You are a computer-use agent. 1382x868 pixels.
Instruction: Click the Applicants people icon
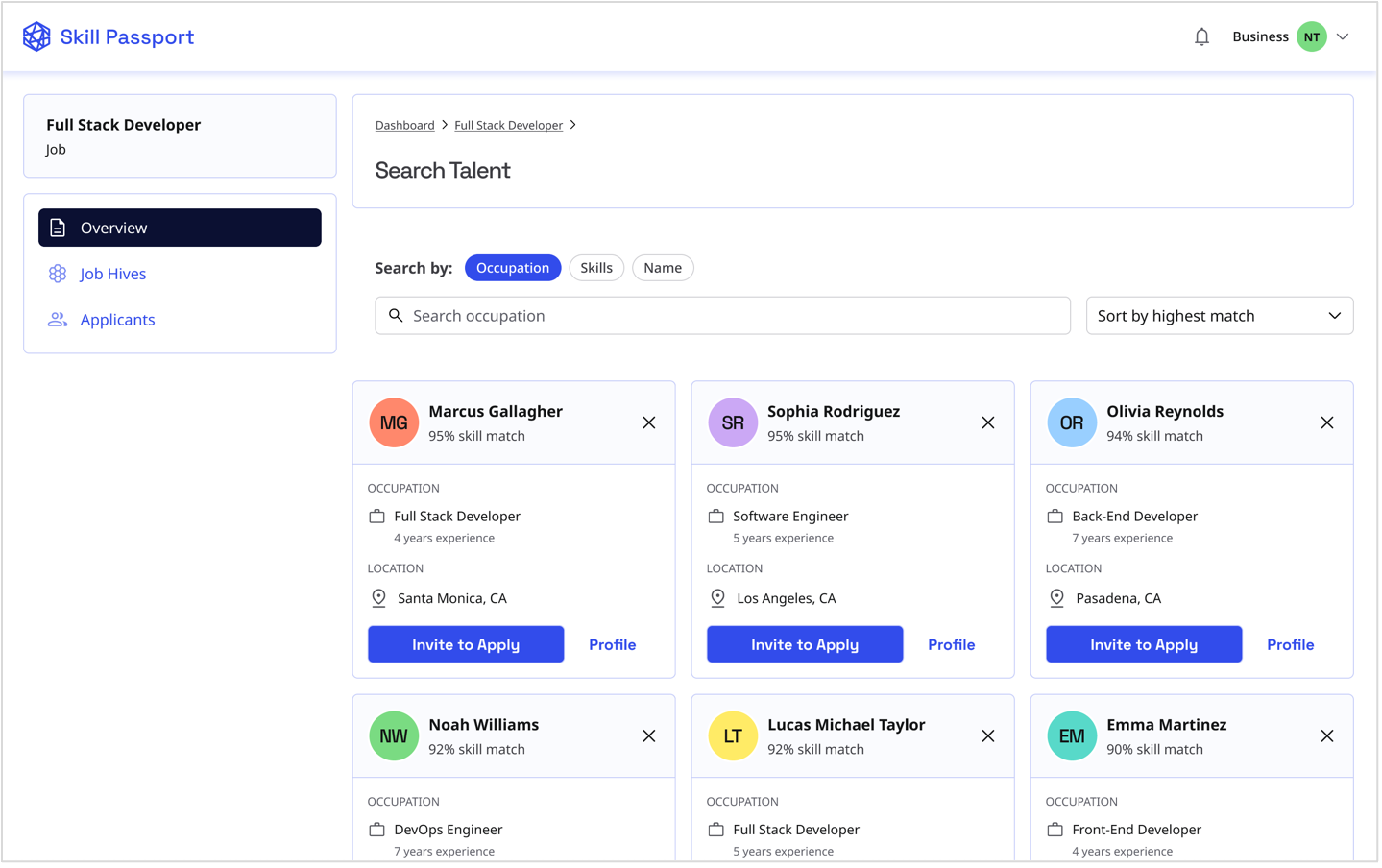point(58,320)
